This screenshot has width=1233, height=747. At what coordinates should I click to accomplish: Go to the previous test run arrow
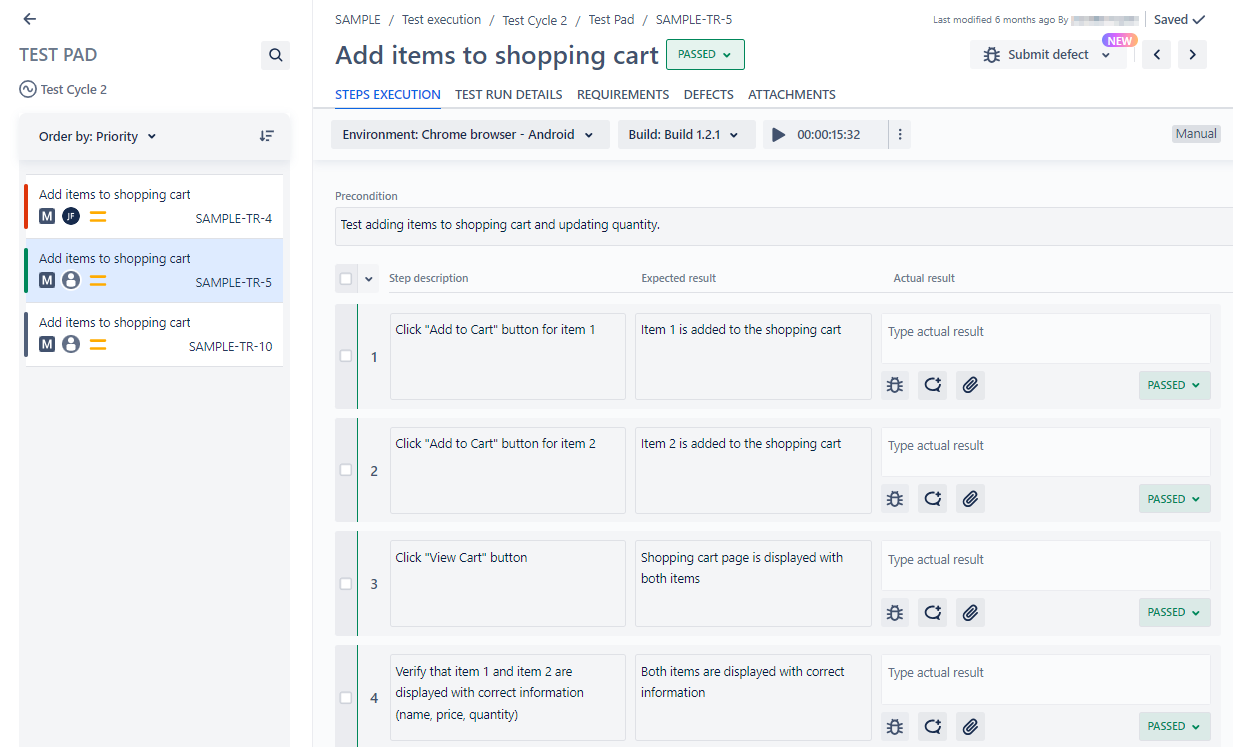1156,55
